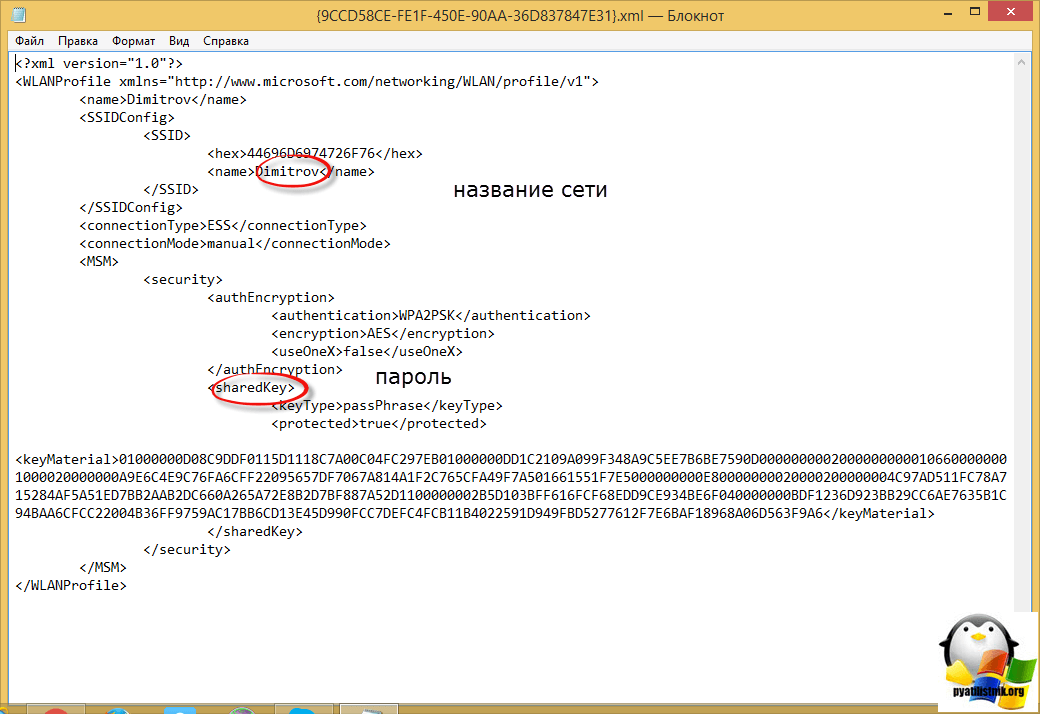The height and width of the screenshot is (714, 1040).
Task: Click the pyatilistnik.org penguin logo
Action: [x=980, y=660]
